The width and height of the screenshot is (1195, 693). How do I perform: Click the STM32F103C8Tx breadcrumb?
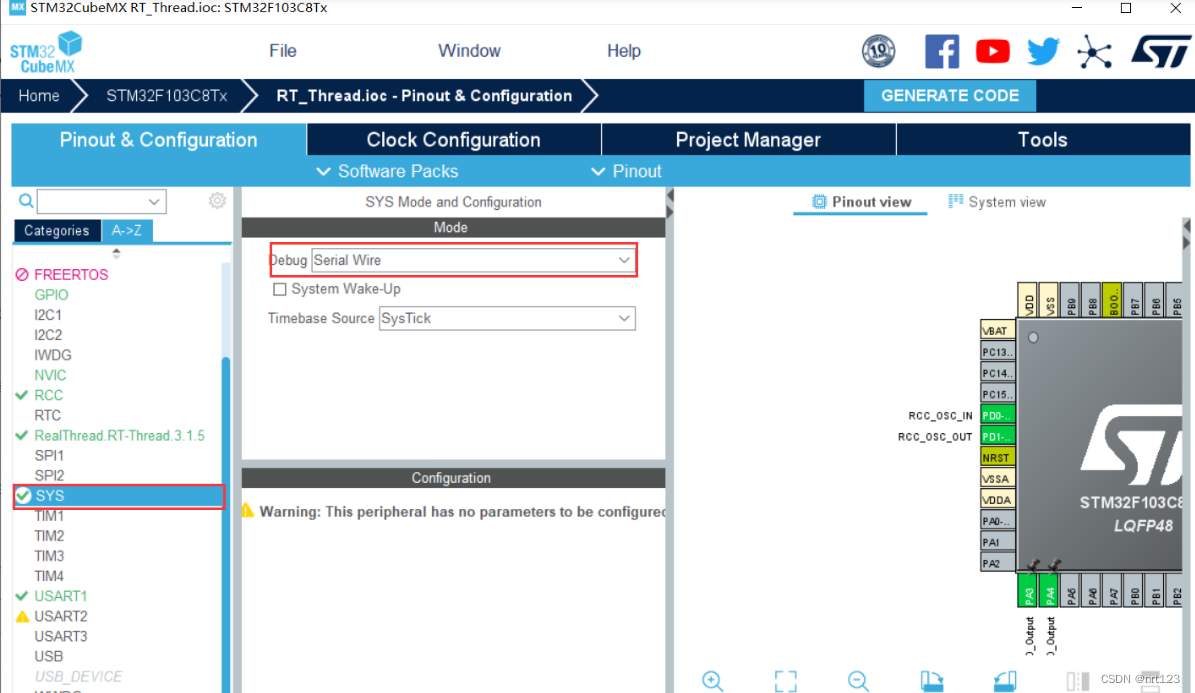click(x=166, y=96)
